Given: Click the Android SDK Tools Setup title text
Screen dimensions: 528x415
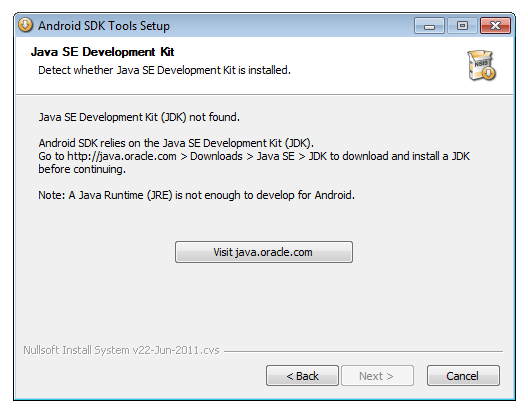Looking at the screenshot, I should point(104,26).
